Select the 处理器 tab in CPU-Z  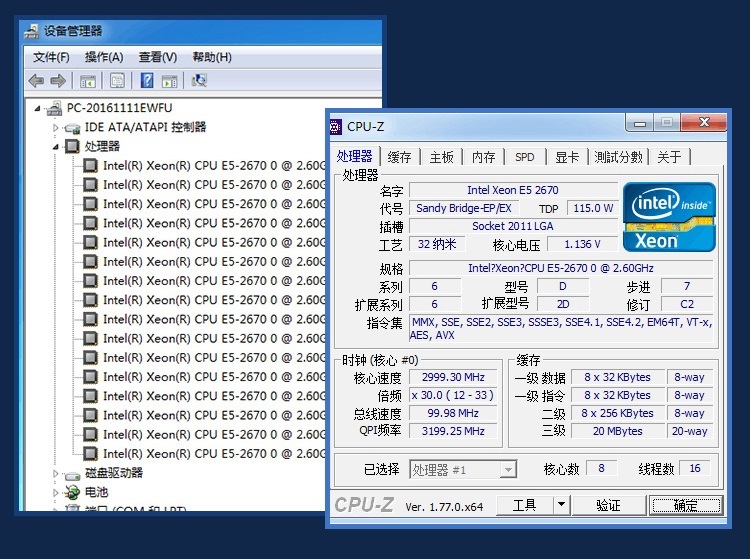[x=354, y=156]
